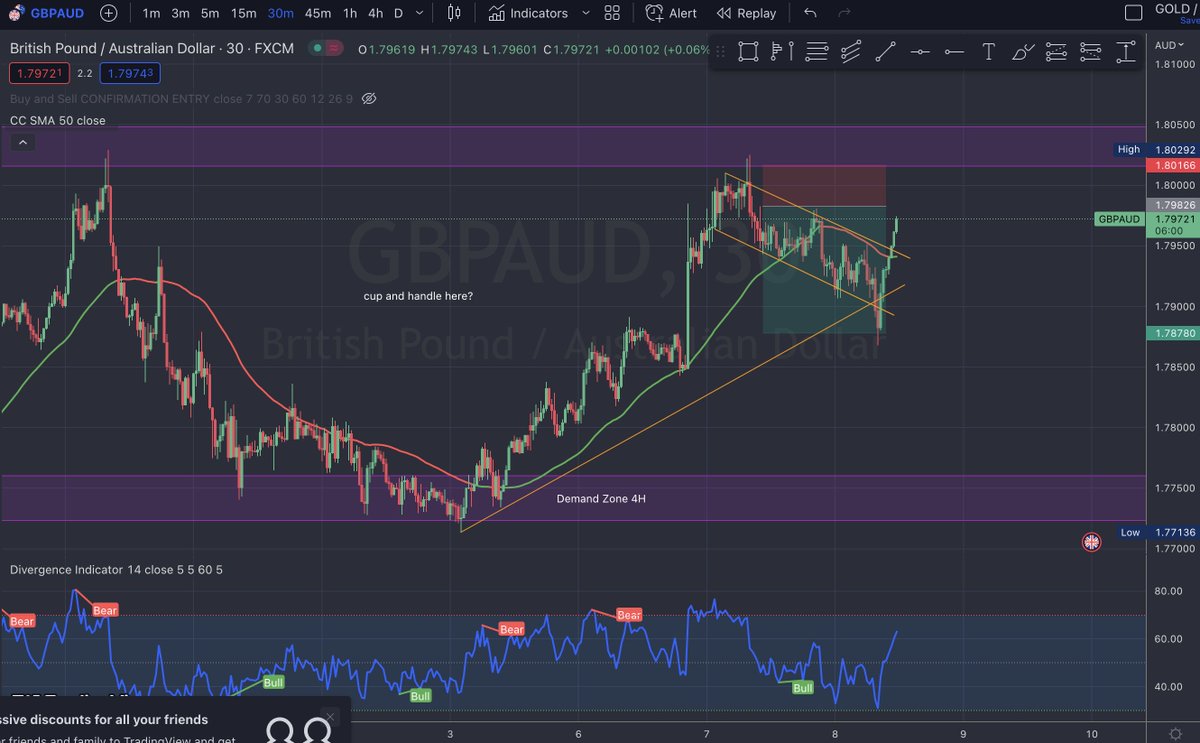Expand the indicator templates dropdown
Image resolution: width=1200 pixels, height=743 pixels.
tap(586, 13)
